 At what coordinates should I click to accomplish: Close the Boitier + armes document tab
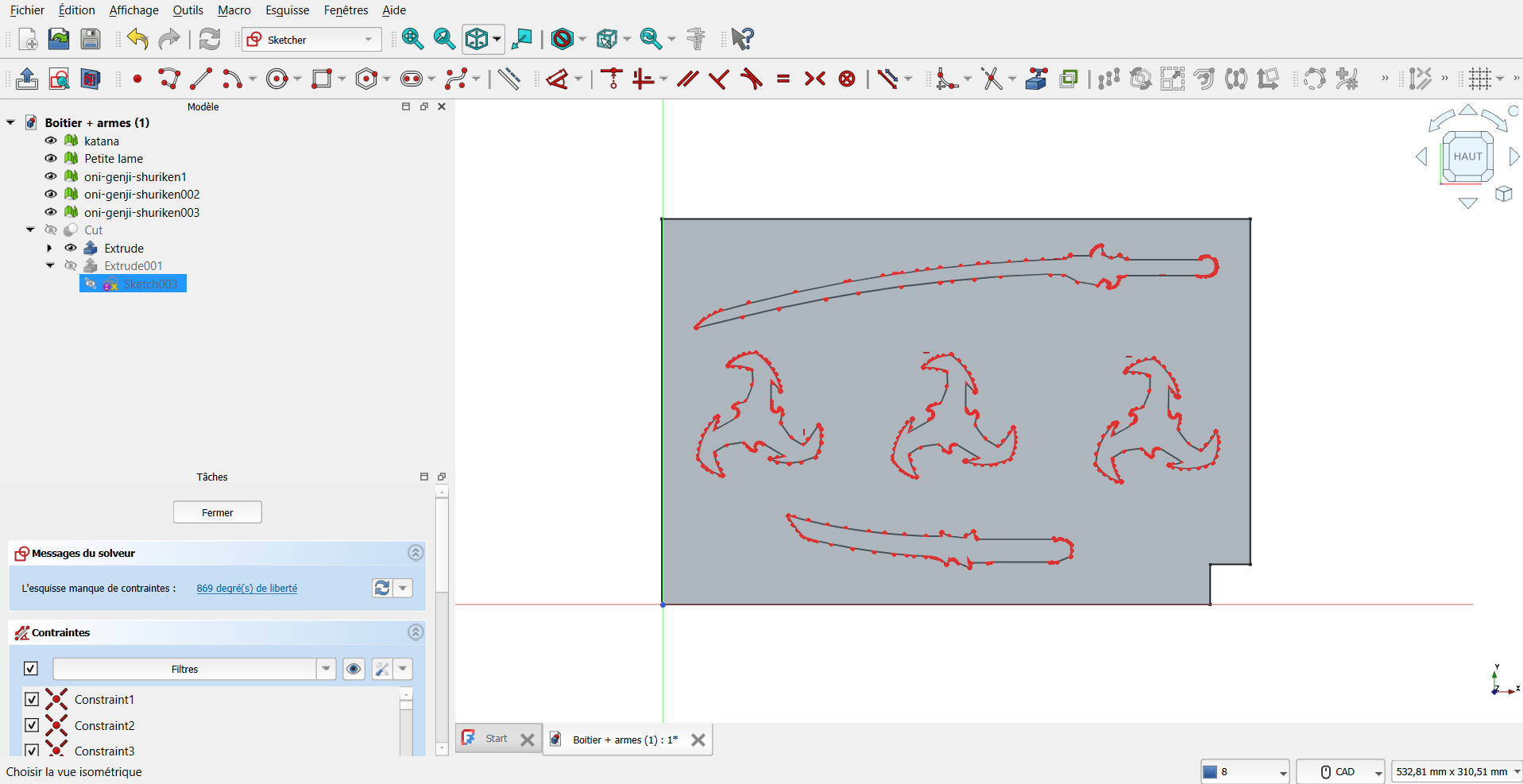(698, 740)
